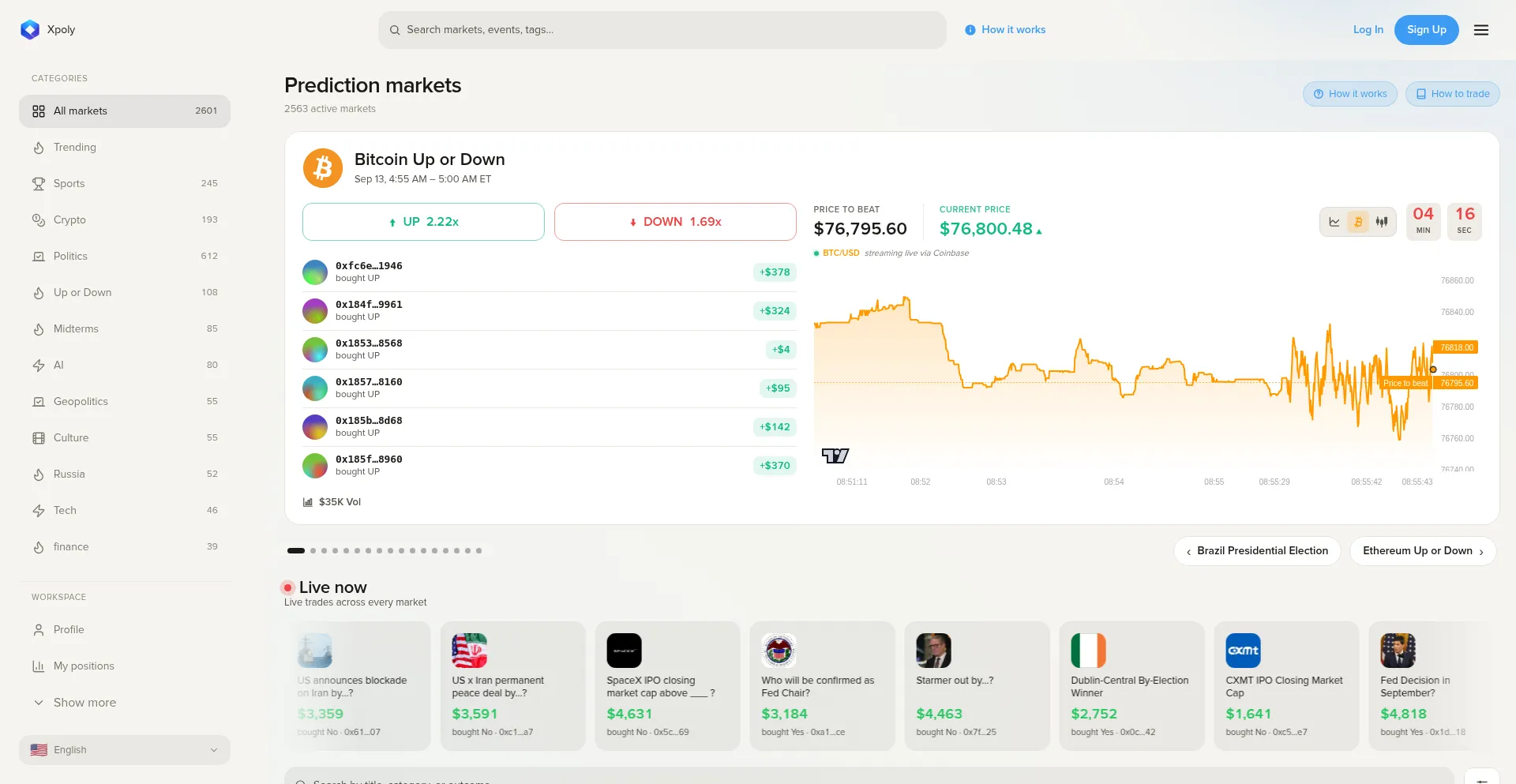Jump to the last carousel pagination dot
Screen dimensions: 1516x784
click(478, 551)
